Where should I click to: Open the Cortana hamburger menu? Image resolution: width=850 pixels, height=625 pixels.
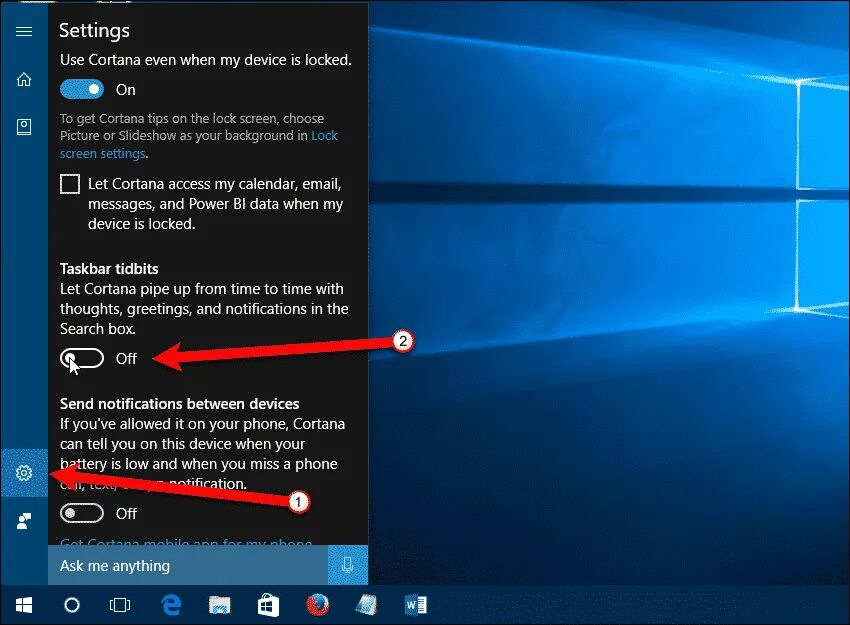24,31
